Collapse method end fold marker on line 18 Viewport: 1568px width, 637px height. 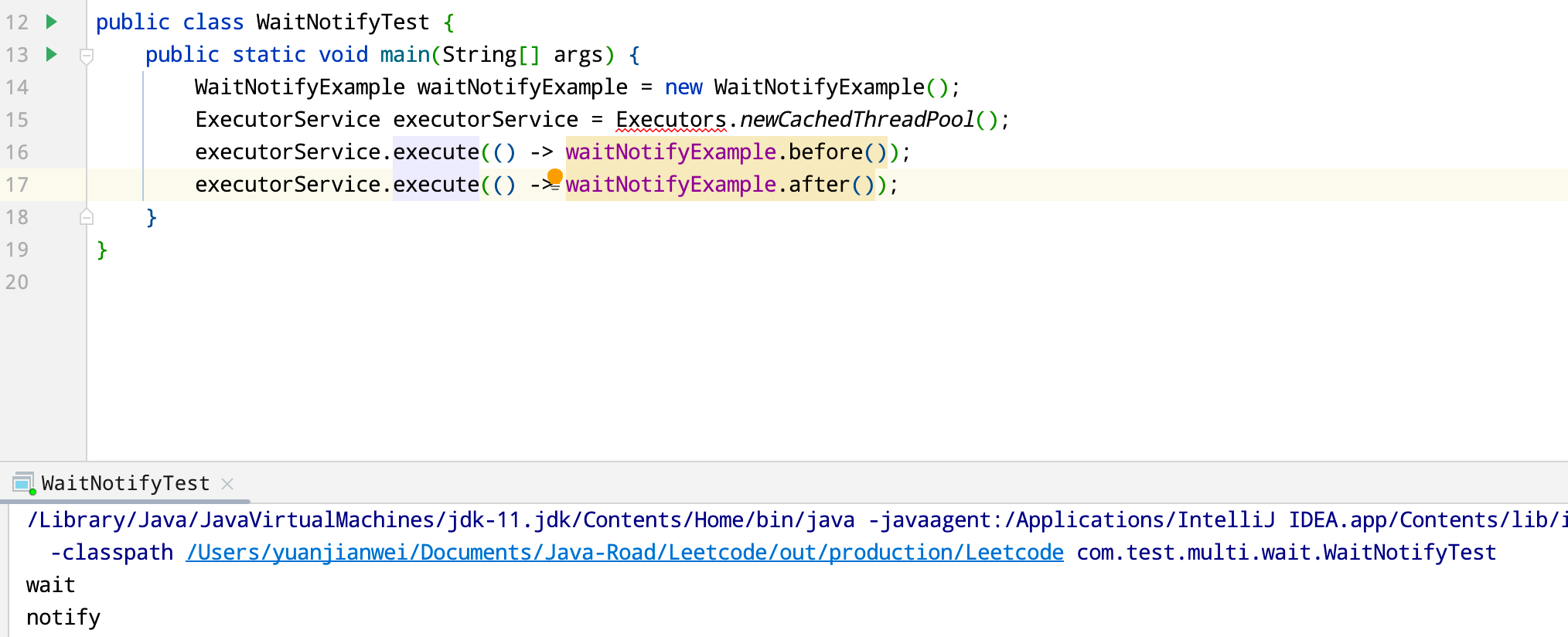(87, 217)
